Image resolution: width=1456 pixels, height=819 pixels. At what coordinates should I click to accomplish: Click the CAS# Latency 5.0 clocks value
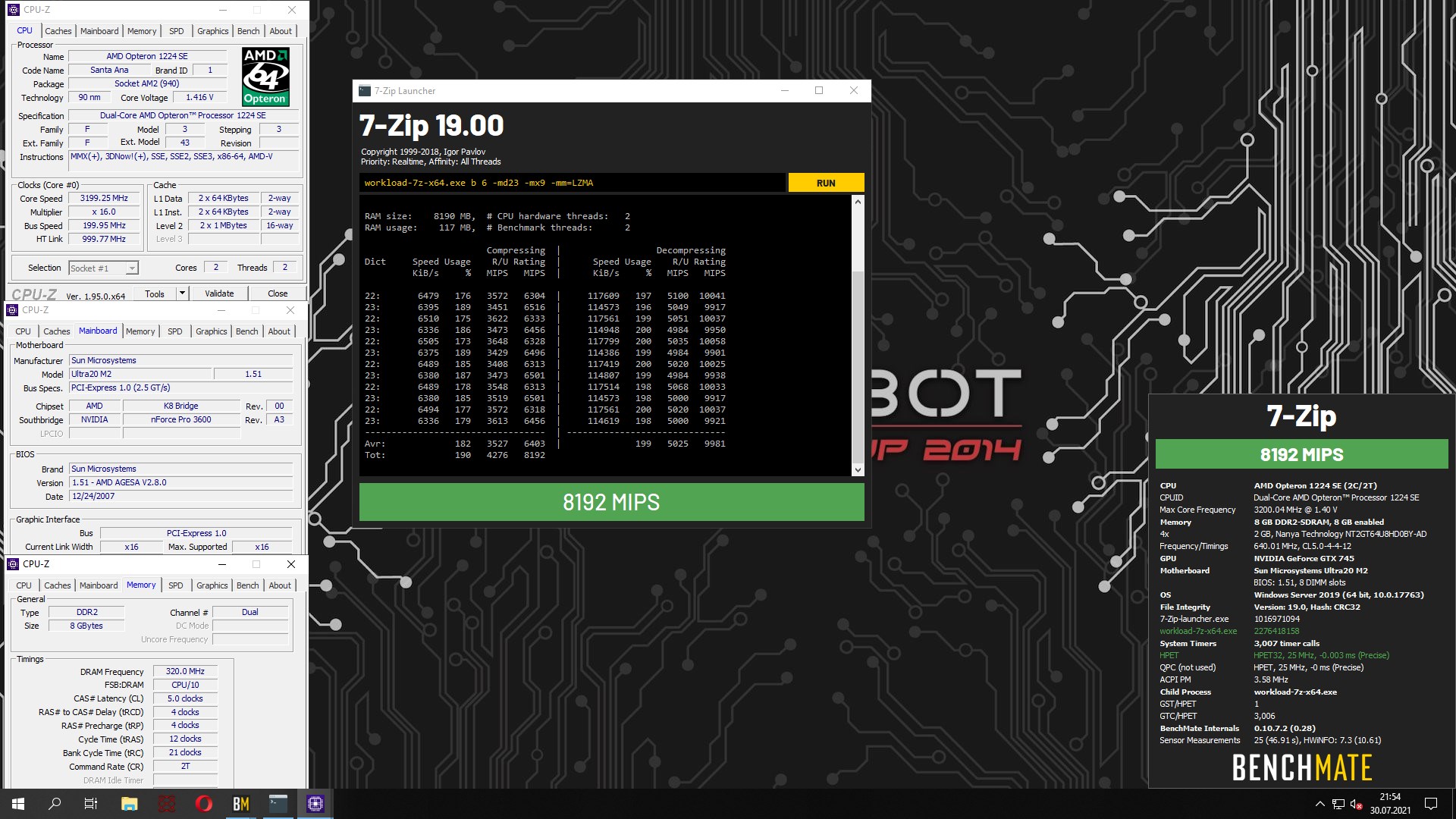click(185, 698)
